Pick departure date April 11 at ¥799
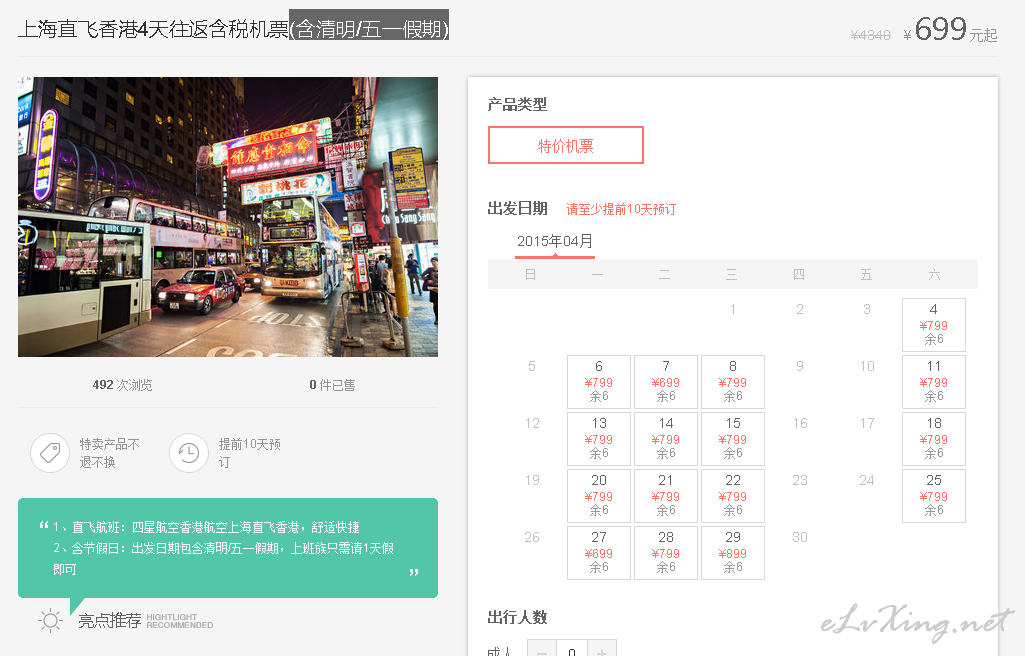 tap(933, 382)
